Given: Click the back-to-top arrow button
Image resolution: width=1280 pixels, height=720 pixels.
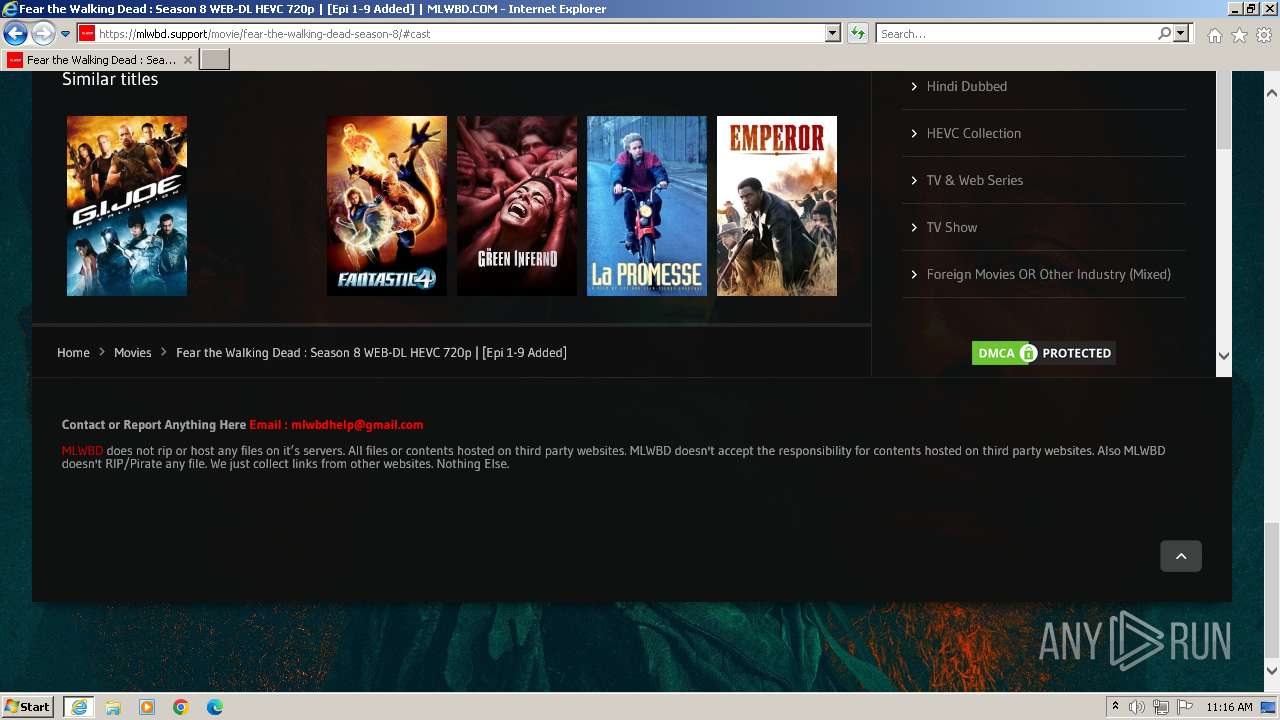Looking at the screenshot, I should (1181, 556).
